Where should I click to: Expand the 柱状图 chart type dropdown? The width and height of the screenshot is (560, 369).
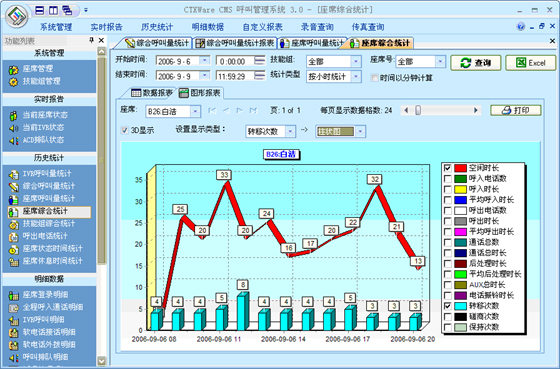pos(360,131)
